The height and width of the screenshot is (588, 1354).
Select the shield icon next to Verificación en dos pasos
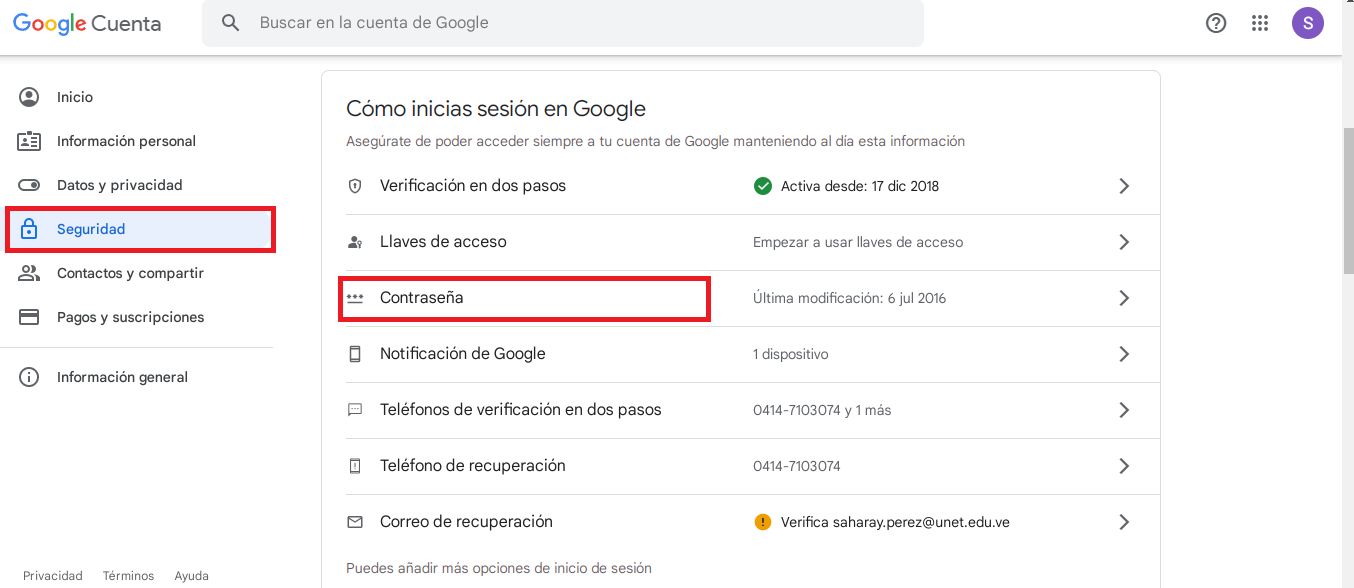pyautogui.click(x=356, y=185)
